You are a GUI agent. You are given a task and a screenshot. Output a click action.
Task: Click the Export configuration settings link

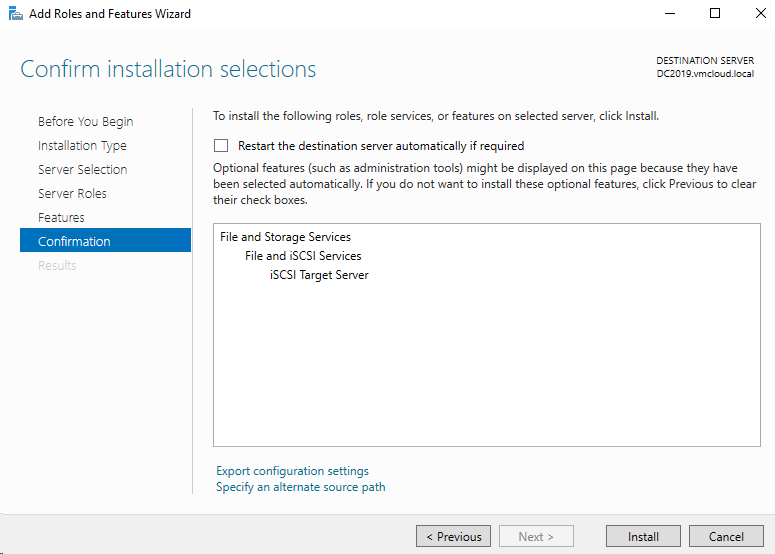[292, 471]
